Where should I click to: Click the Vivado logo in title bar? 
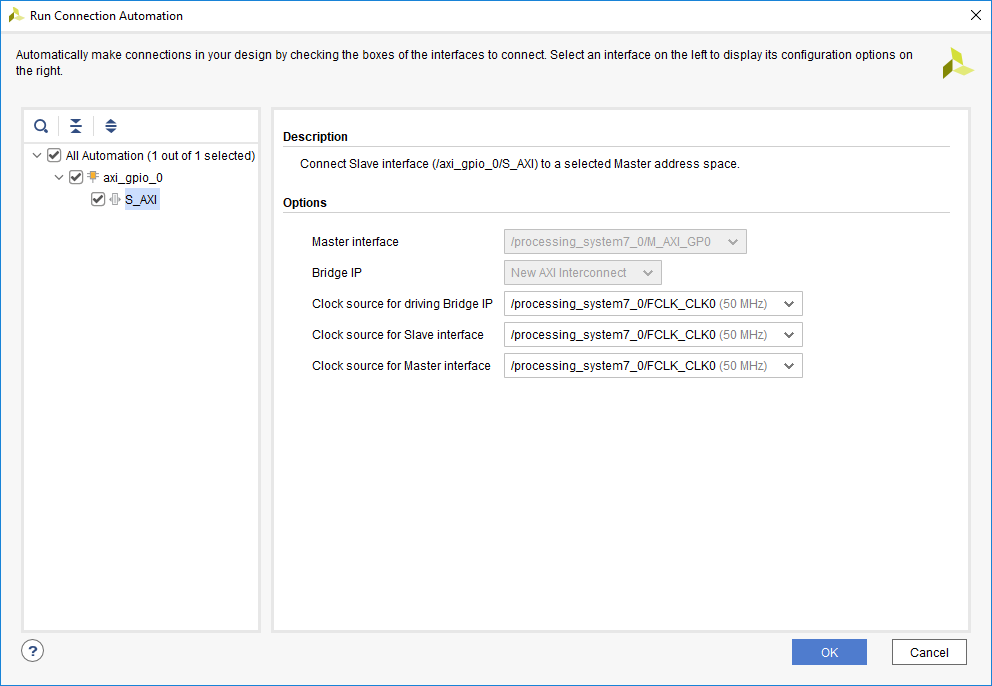coord(16,15)
